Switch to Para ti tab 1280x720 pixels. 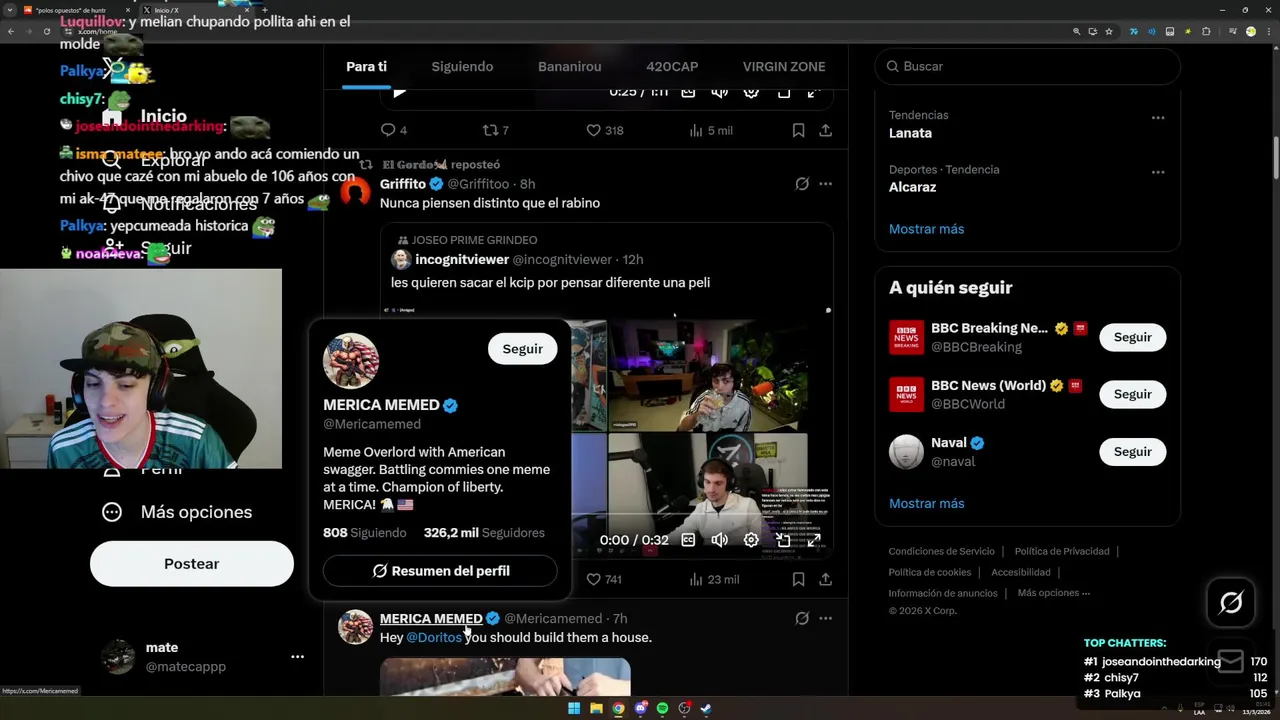pyautogui.click(x=366, y=66)
